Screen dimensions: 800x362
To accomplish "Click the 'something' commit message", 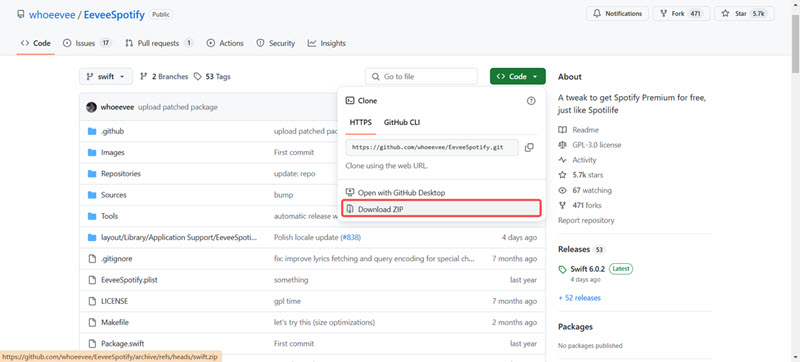I will point(291,280).
